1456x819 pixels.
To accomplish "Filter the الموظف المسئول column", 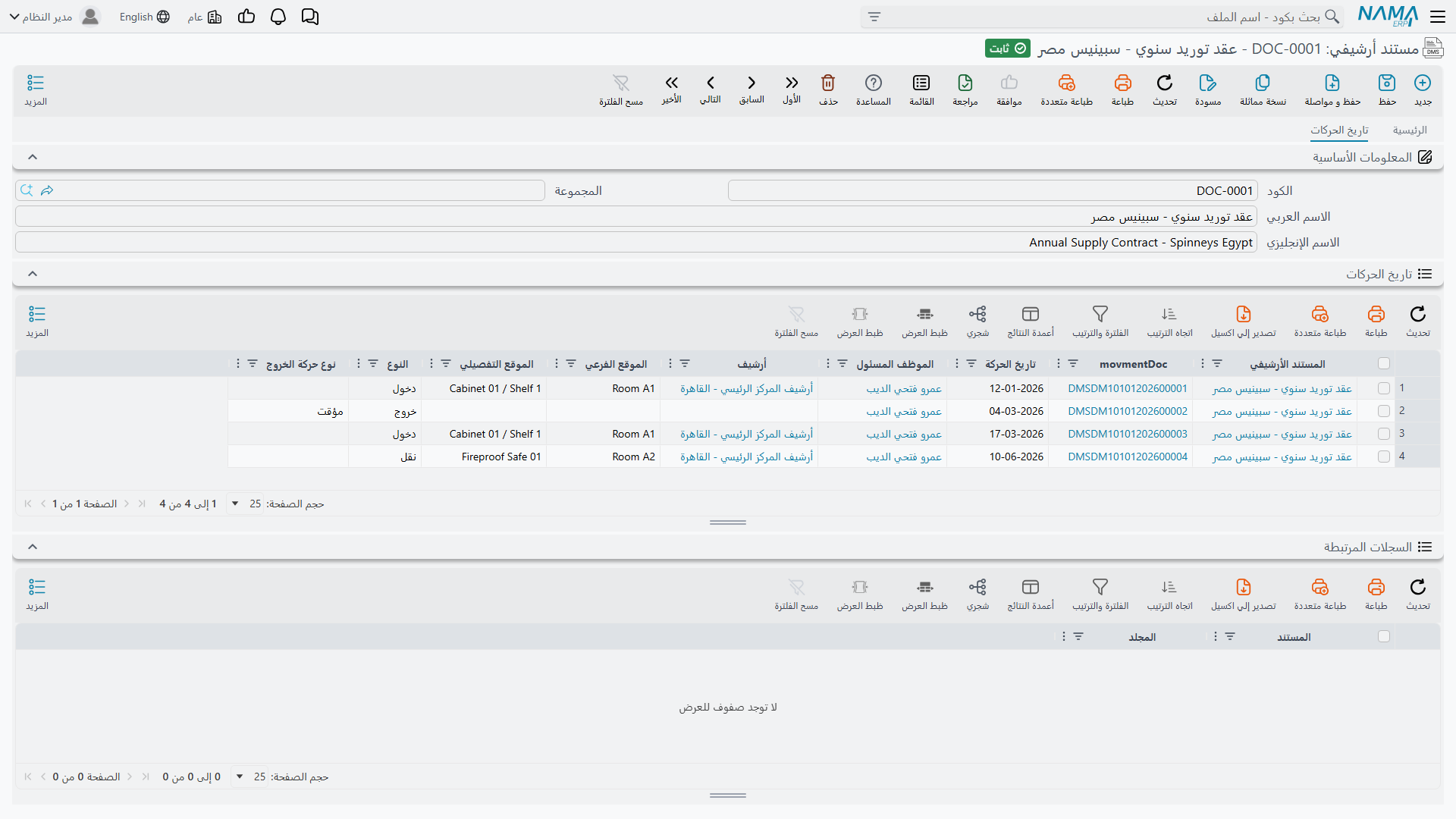I will [843, 364].
